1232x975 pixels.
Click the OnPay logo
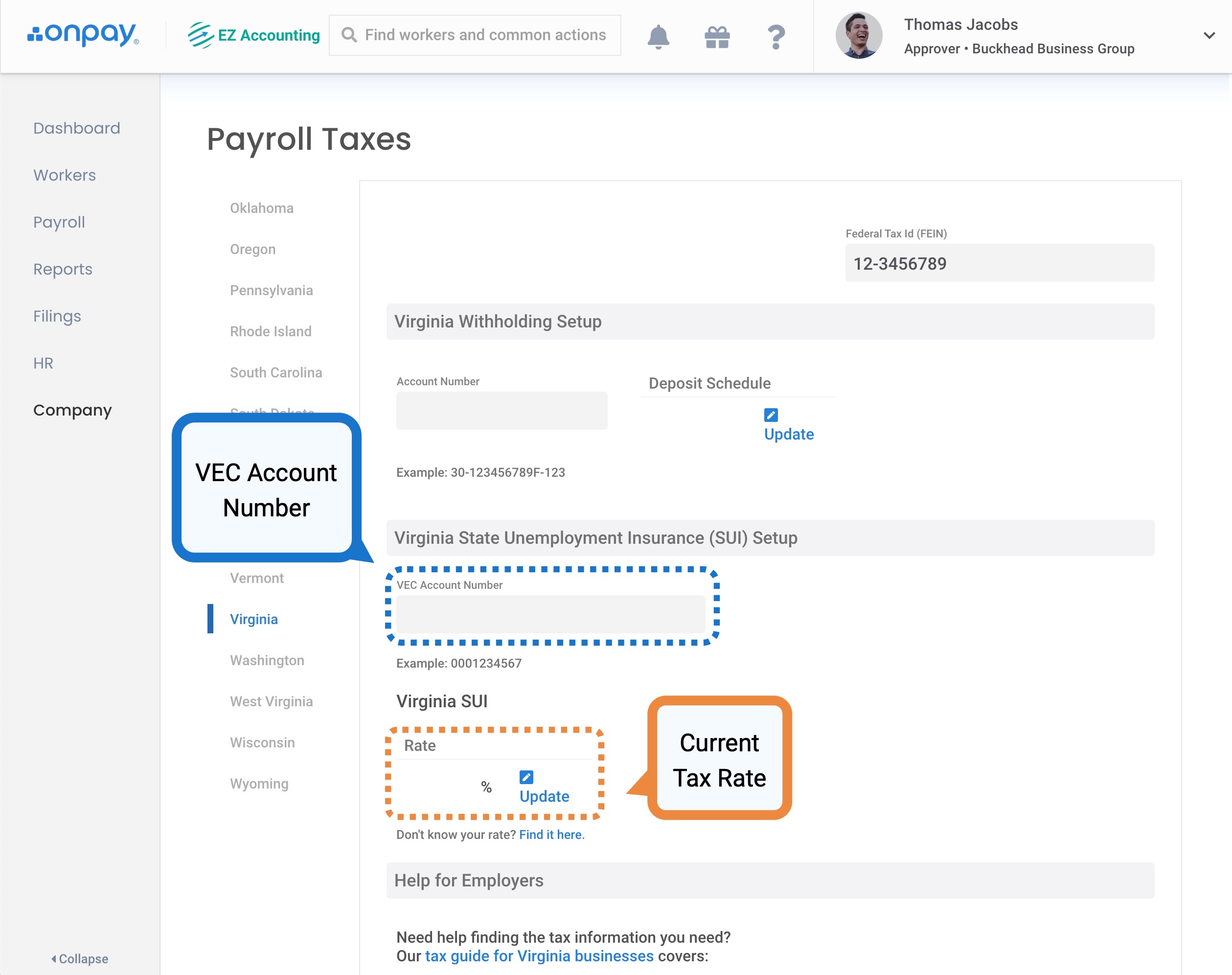click(83, 35)
